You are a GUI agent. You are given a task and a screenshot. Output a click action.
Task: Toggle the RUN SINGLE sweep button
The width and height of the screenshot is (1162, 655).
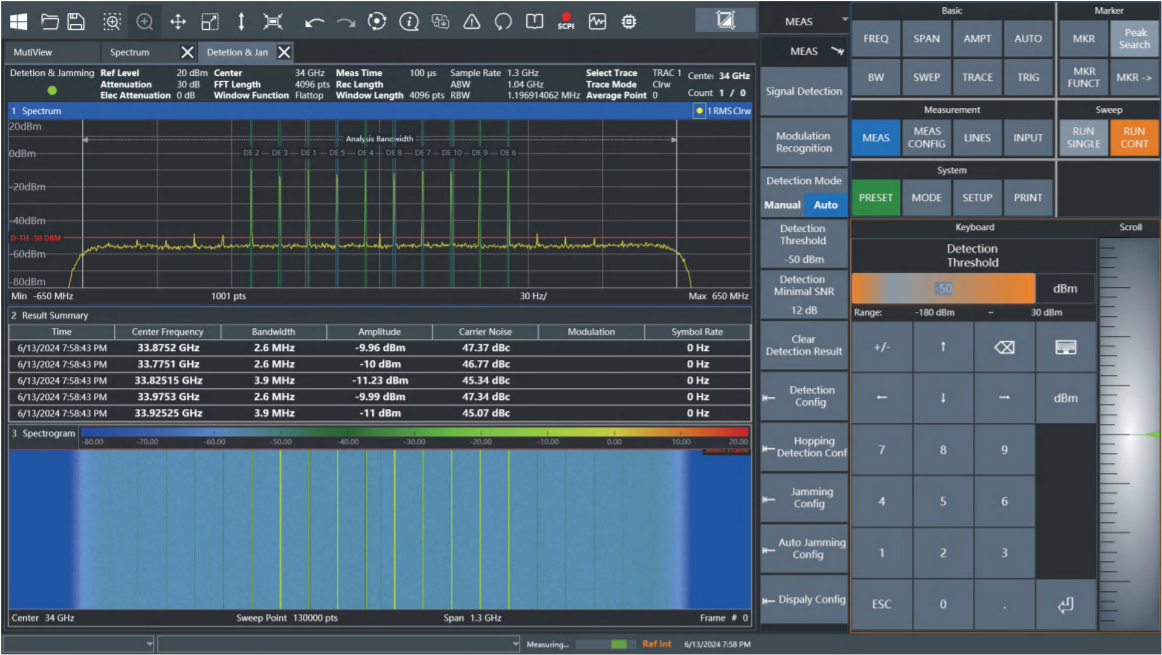pos(1083,137)
